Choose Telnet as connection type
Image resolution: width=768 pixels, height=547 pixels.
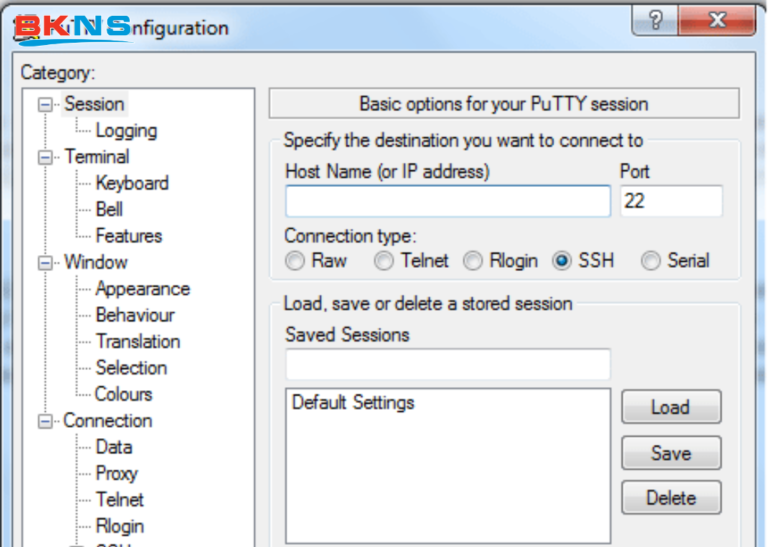point(384,261)
